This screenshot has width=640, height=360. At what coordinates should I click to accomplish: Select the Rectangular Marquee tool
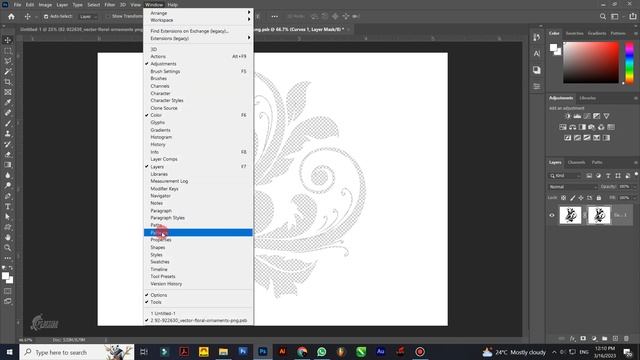pyautogui.click(x=8, y=51)
